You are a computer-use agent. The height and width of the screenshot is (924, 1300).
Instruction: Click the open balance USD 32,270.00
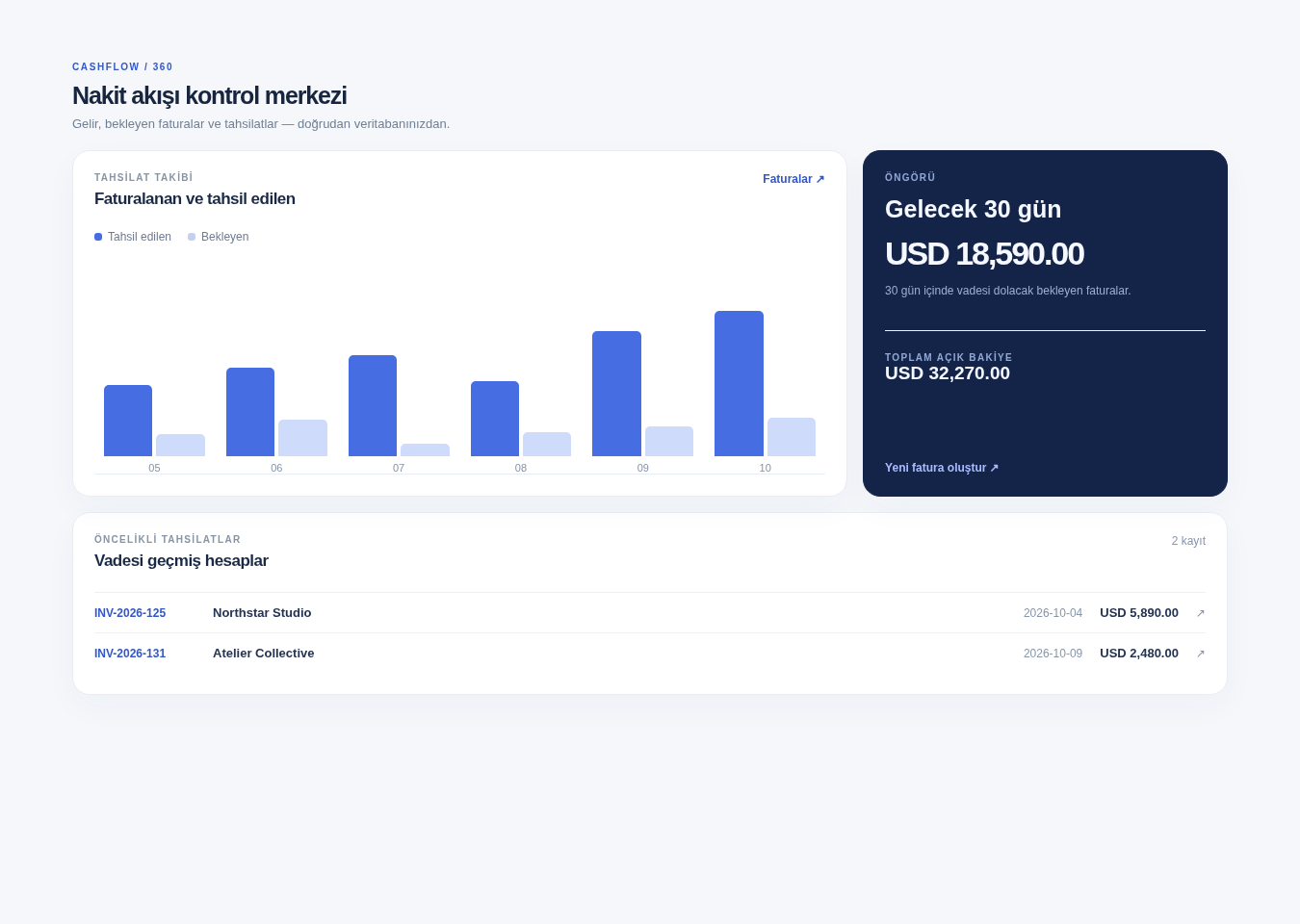pos(948,373)
